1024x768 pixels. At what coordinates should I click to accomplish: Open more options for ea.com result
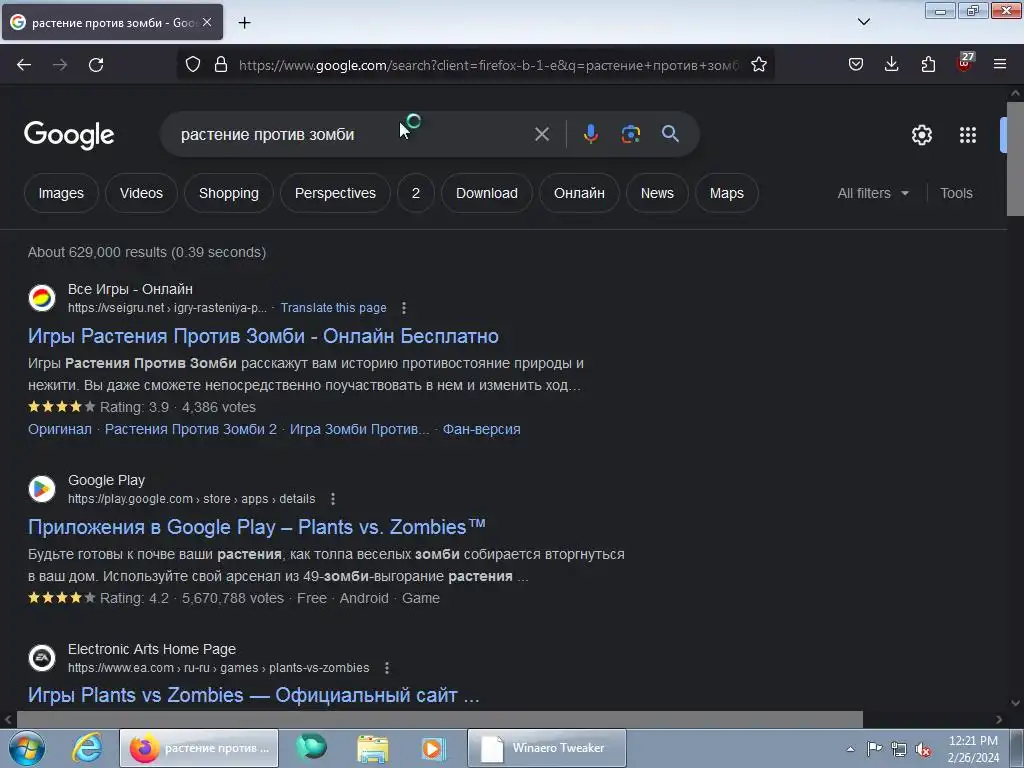(x=387, y=668)
